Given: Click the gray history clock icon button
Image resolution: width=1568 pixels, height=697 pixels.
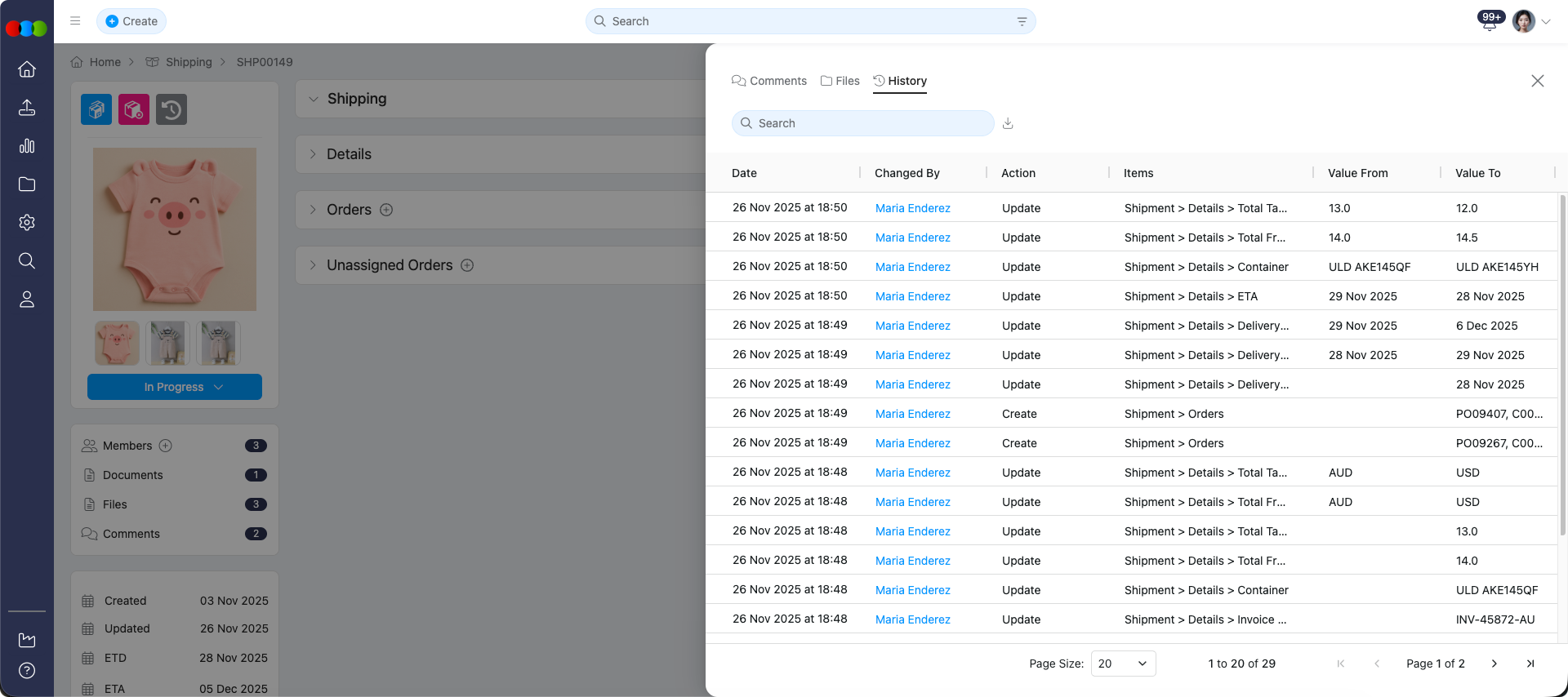Looking at the screenshot, I should [171, 109].
